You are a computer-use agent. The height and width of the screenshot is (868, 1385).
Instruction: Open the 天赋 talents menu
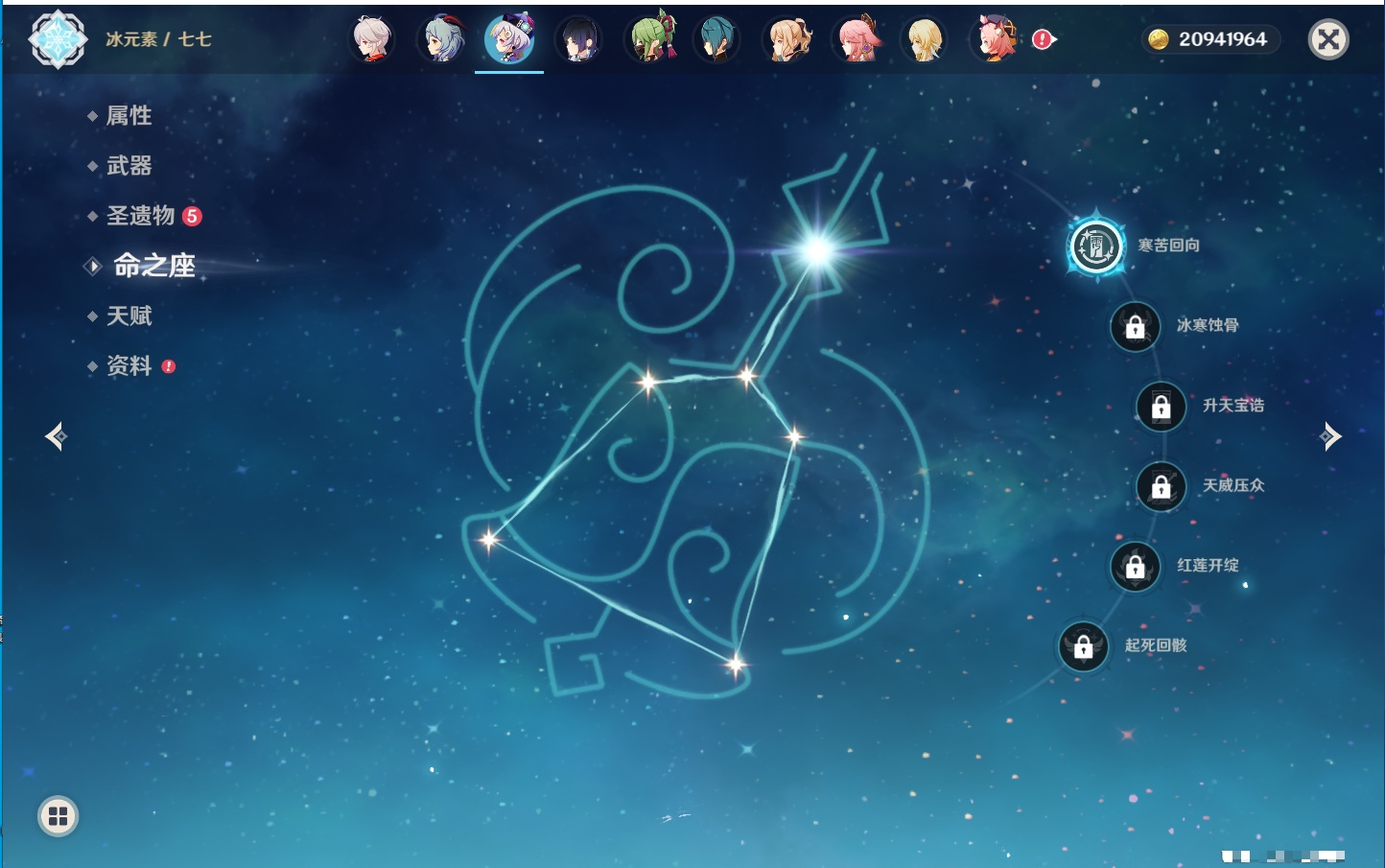tap(129, 316)
